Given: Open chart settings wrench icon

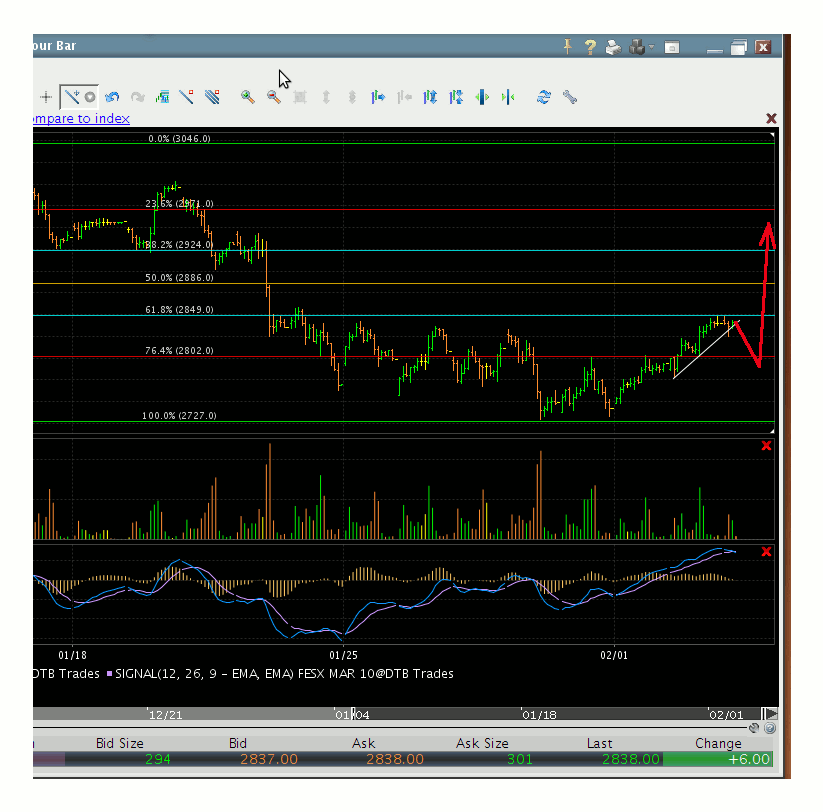Looking at the screenshot, I should click(569, 97).
